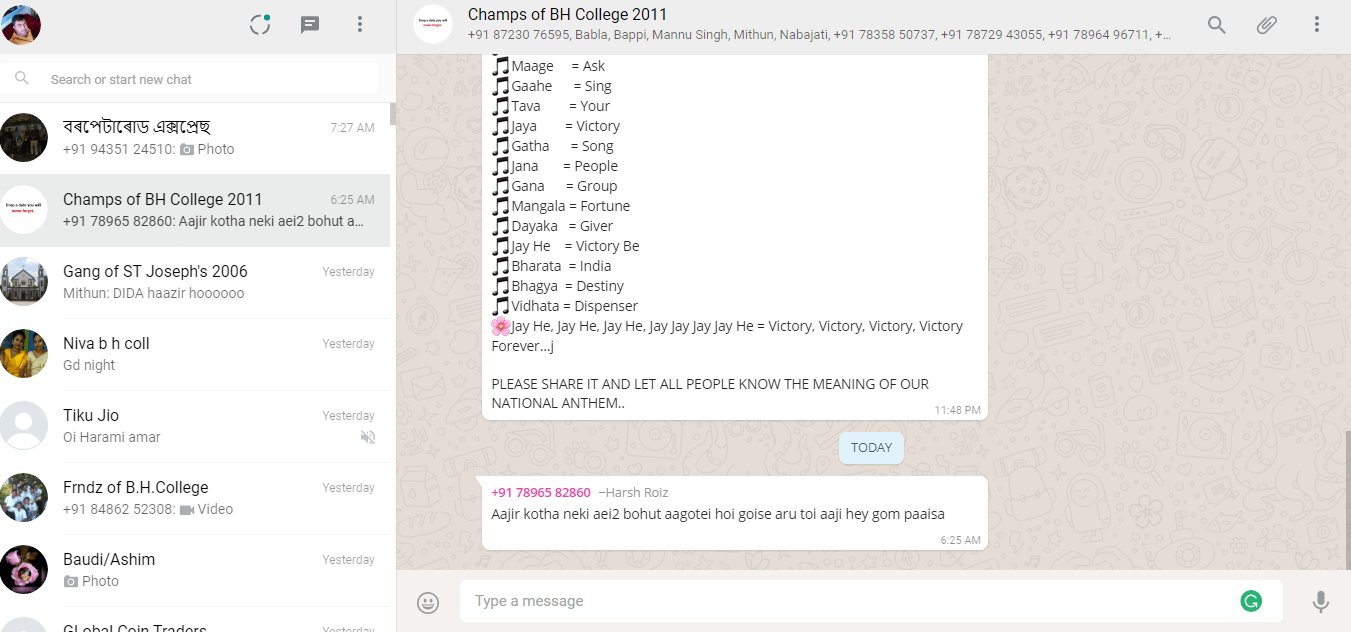This screenshot has width=1351, height=632.
Task: Open Gang of ST Joseph's 2006 chat
Action: [195, 282]
